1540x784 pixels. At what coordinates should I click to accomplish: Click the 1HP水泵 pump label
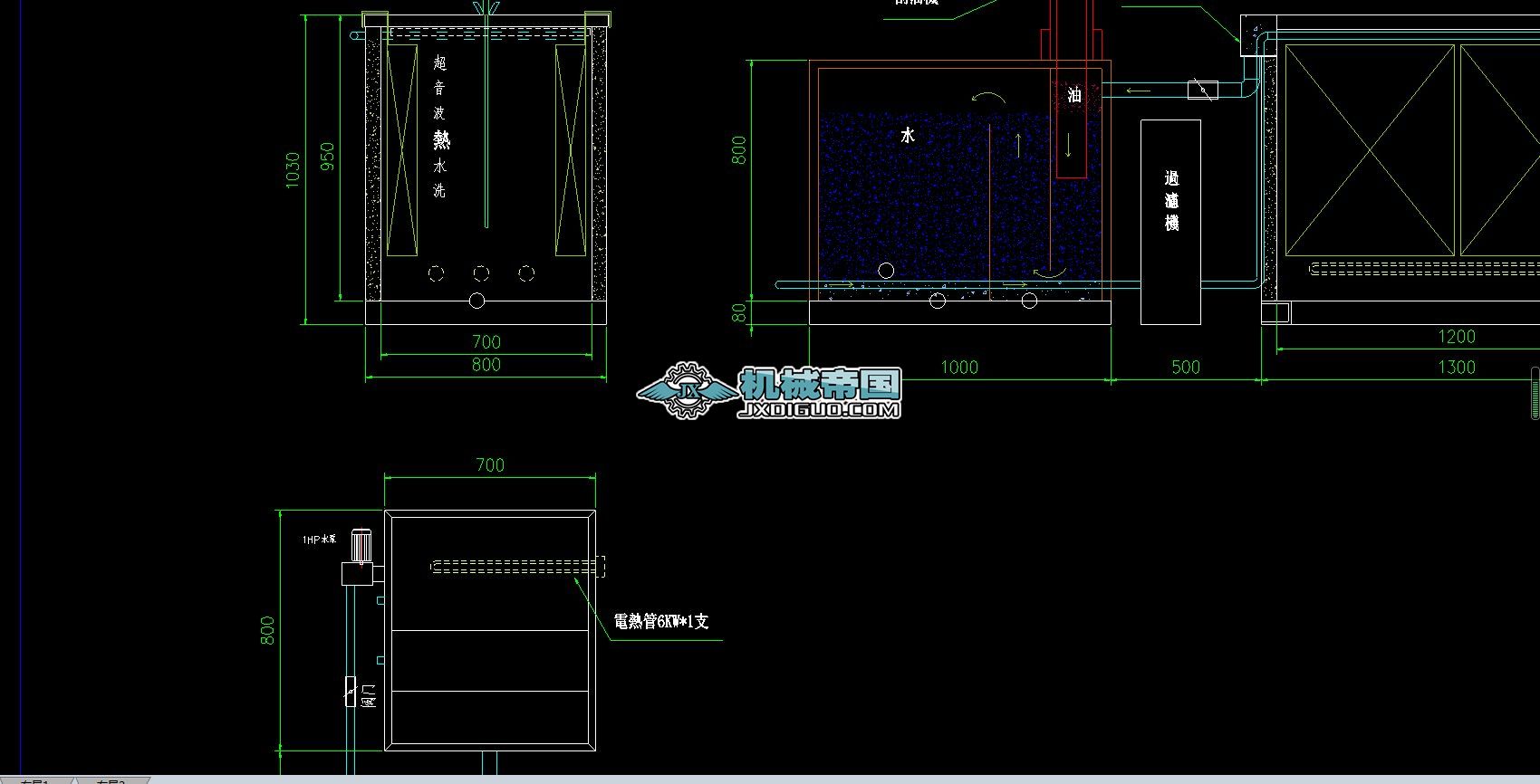pos(319,540)
